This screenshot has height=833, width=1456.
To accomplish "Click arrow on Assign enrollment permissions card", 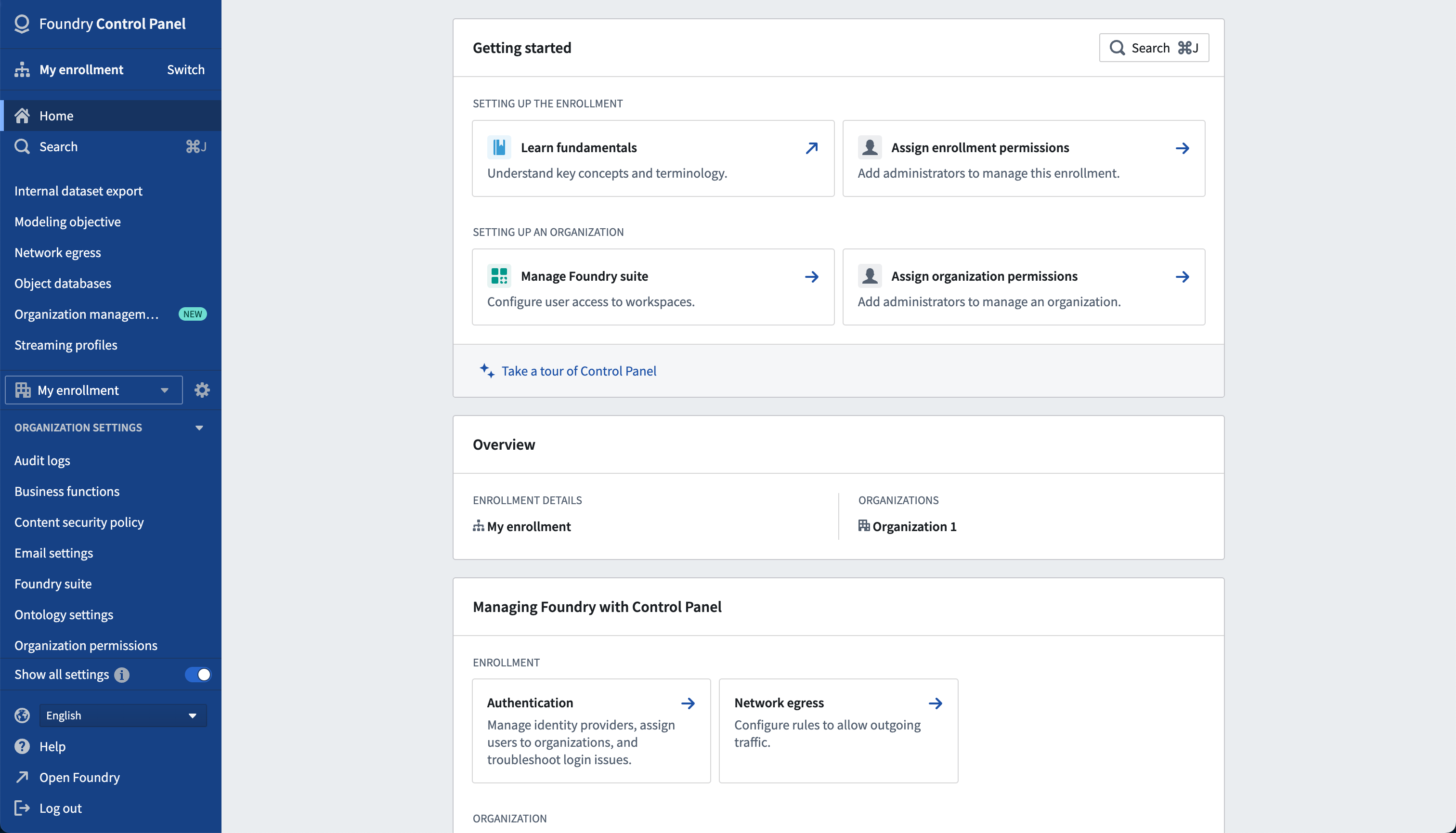I will (1182, 148).
